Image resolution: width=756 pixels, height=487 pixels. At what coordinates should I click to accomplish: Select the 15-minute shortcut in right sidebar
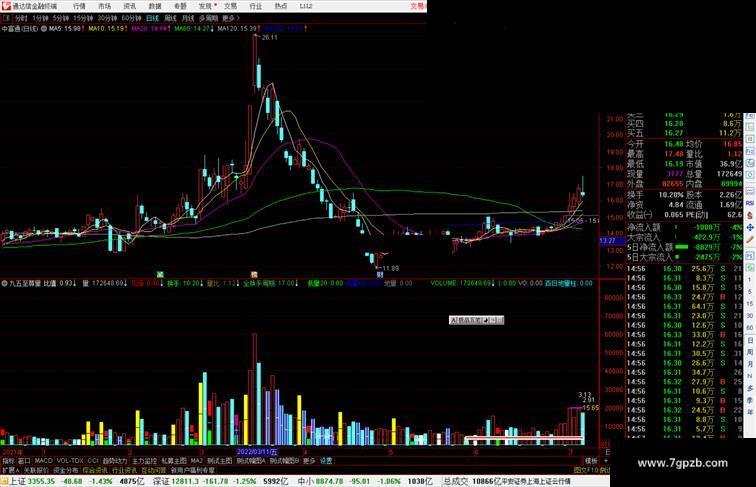click(x=750, y=304)
